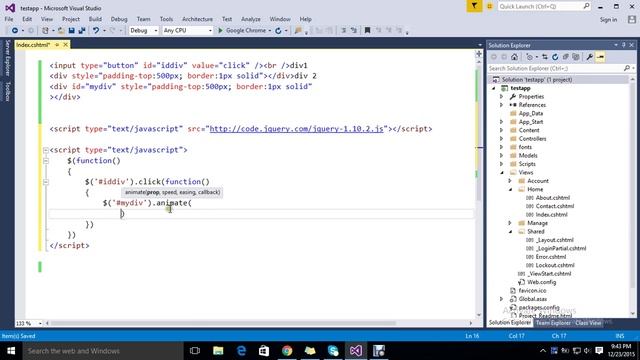The height and width of the screenshot is (360, 640).
Task: Click the Pending Changes Filter clock icon
Action: [x=530, y=57]
